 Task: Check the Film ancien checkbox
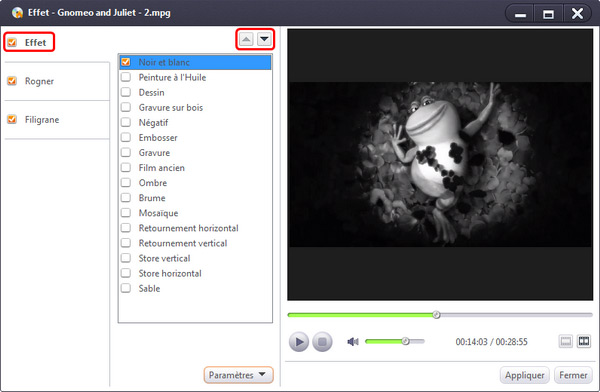(x=126, y=167)
